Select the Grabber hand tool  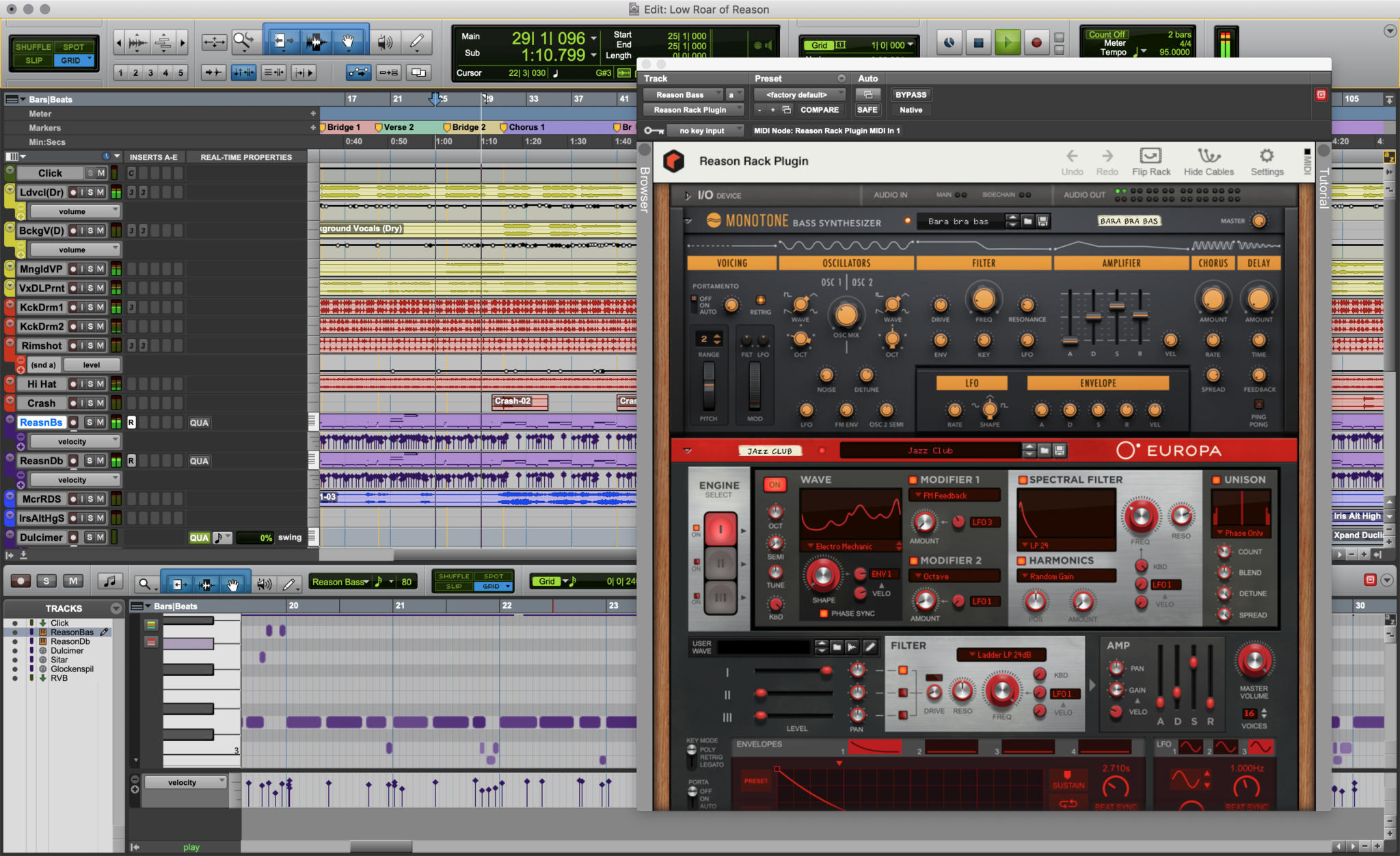tap(348, 41)
